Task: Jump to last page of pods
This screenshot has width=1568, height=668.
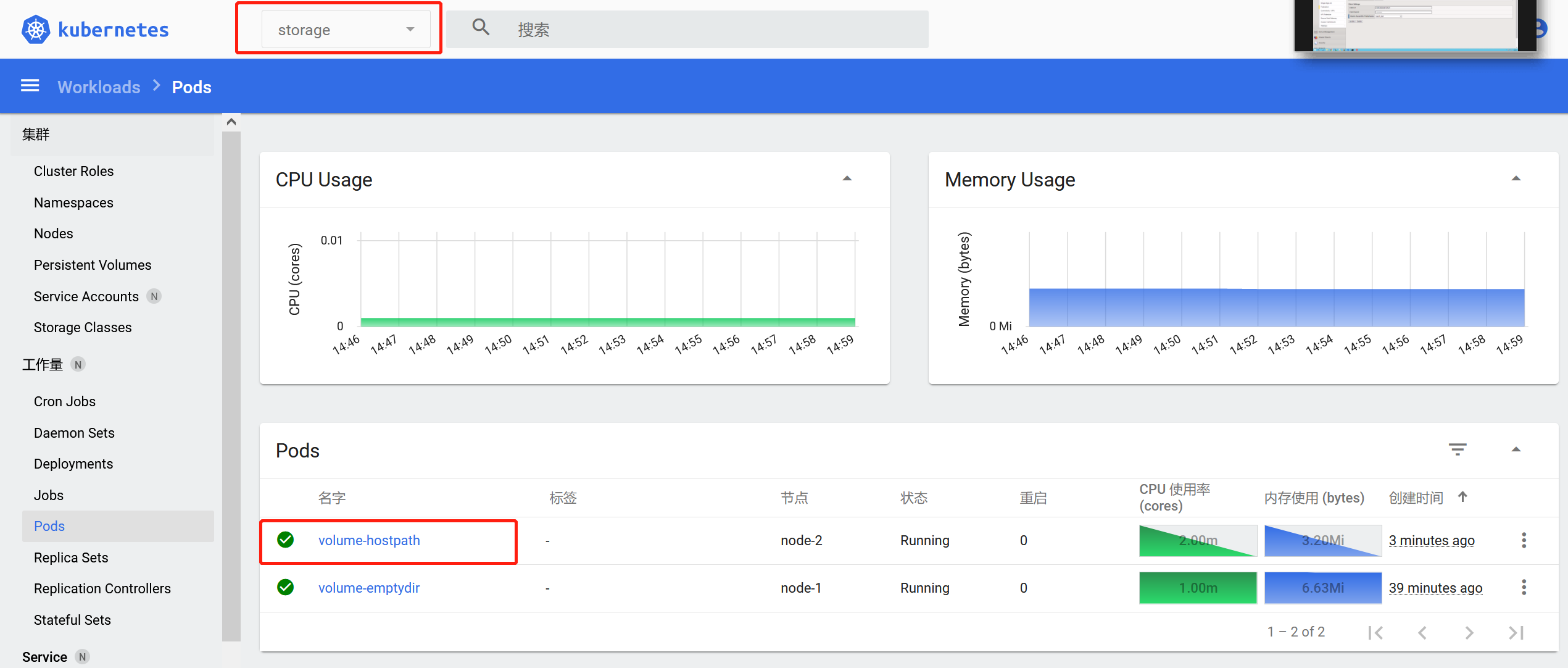Action: pyautogui.click(x=1516, y=632)
